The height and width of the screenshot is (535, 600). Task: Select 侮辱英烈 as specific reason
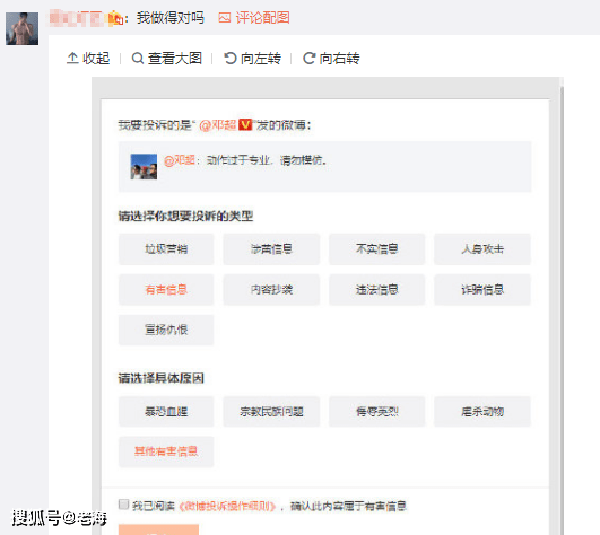click(377, 411)
